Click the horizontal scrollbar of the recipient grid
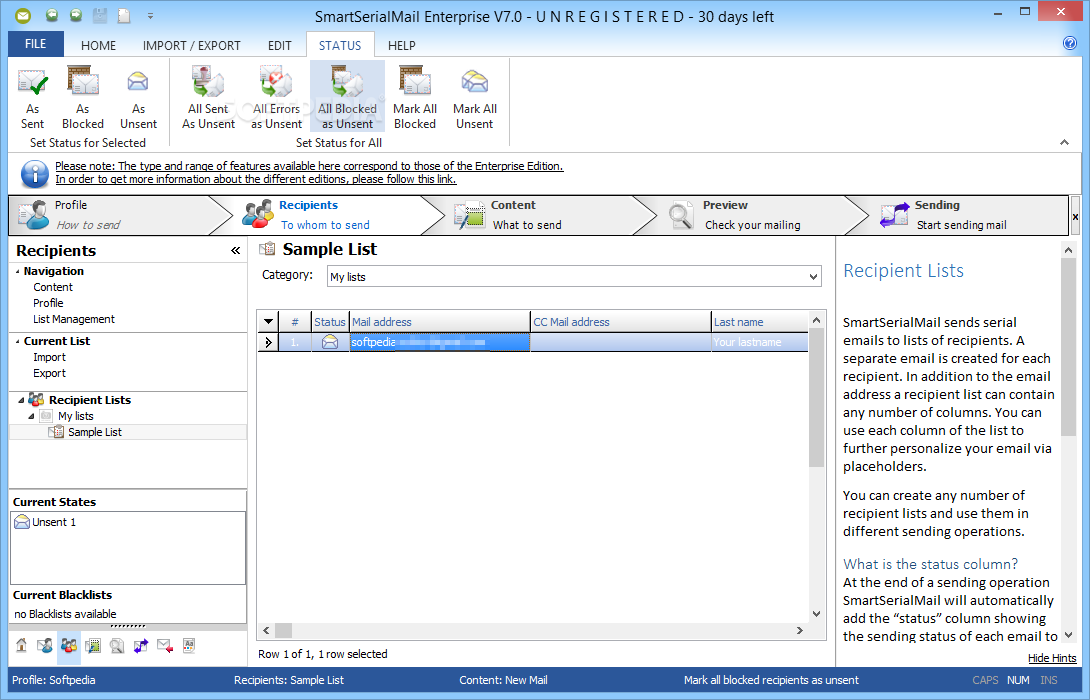The image size is (1090, 700). coord(532,630)
